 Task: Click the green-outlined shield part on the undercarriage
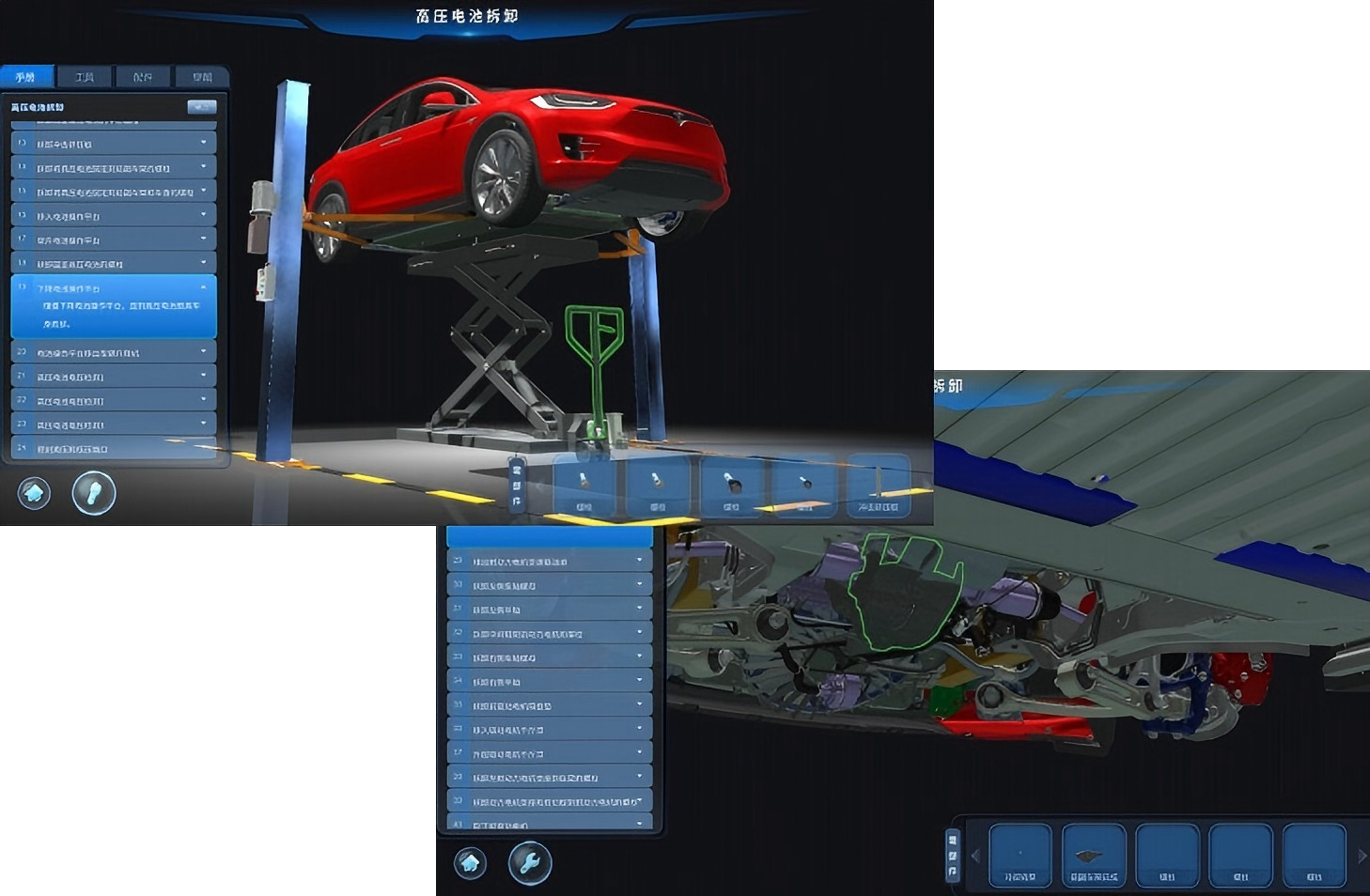pyautogui.click(x=905, y=592)
